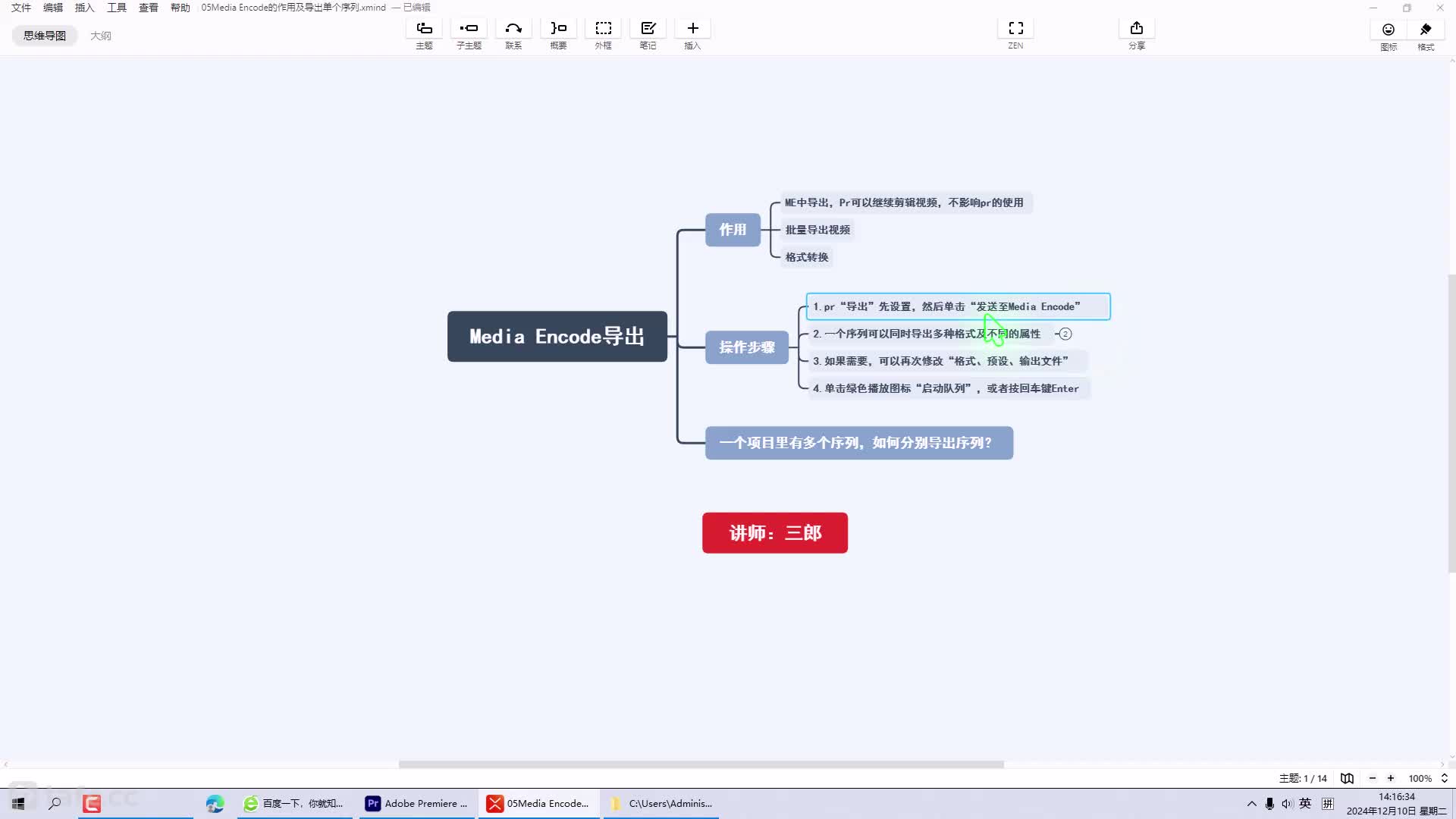Zoom out with the minus button

[1372, 778]
